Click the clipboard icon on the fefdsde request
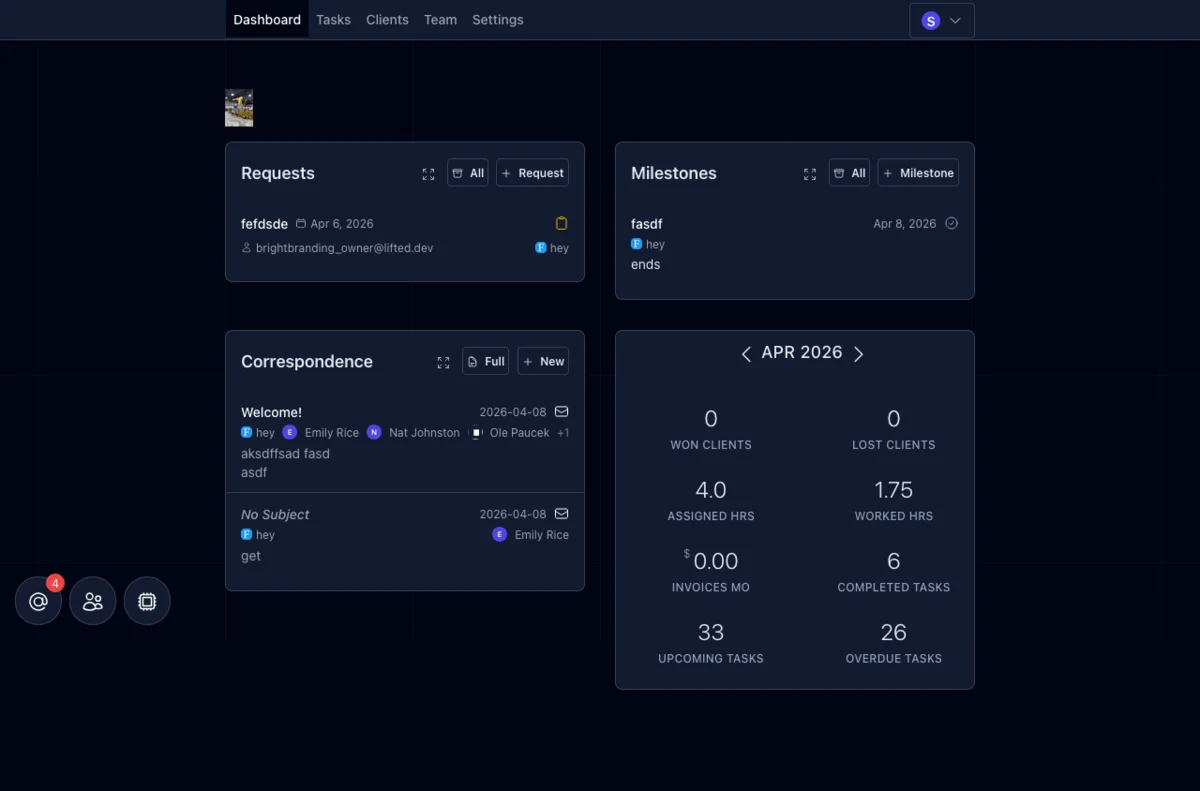1200x791 pixels. pos(561,223)
